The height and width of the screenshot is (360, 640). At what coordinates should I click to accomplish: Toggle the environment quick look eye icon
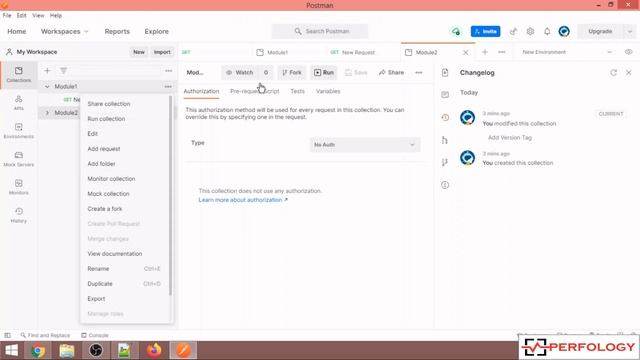(629, 52)
